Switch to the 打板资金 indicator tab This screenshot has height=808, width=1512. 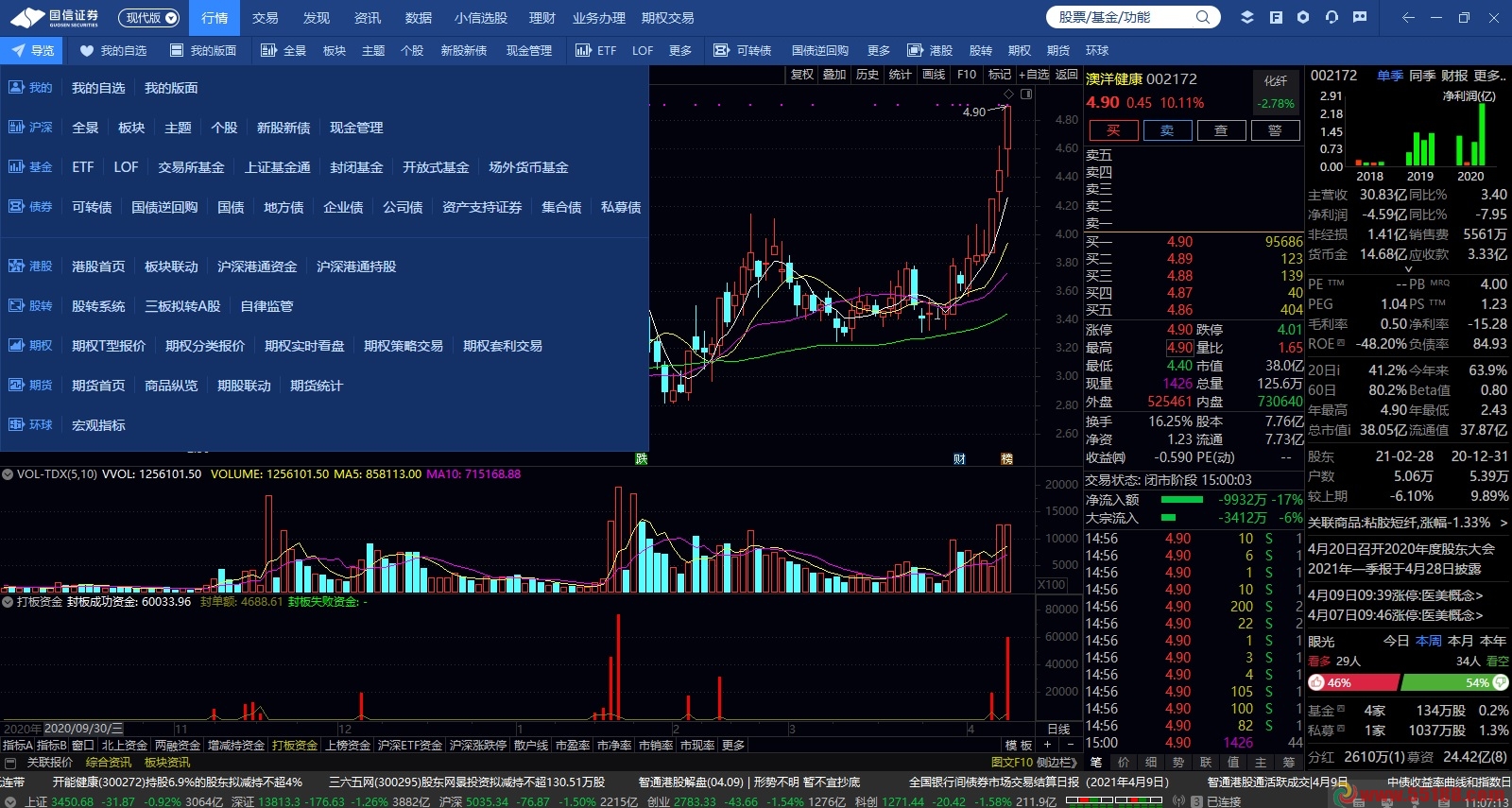click(x=295, y=746)
